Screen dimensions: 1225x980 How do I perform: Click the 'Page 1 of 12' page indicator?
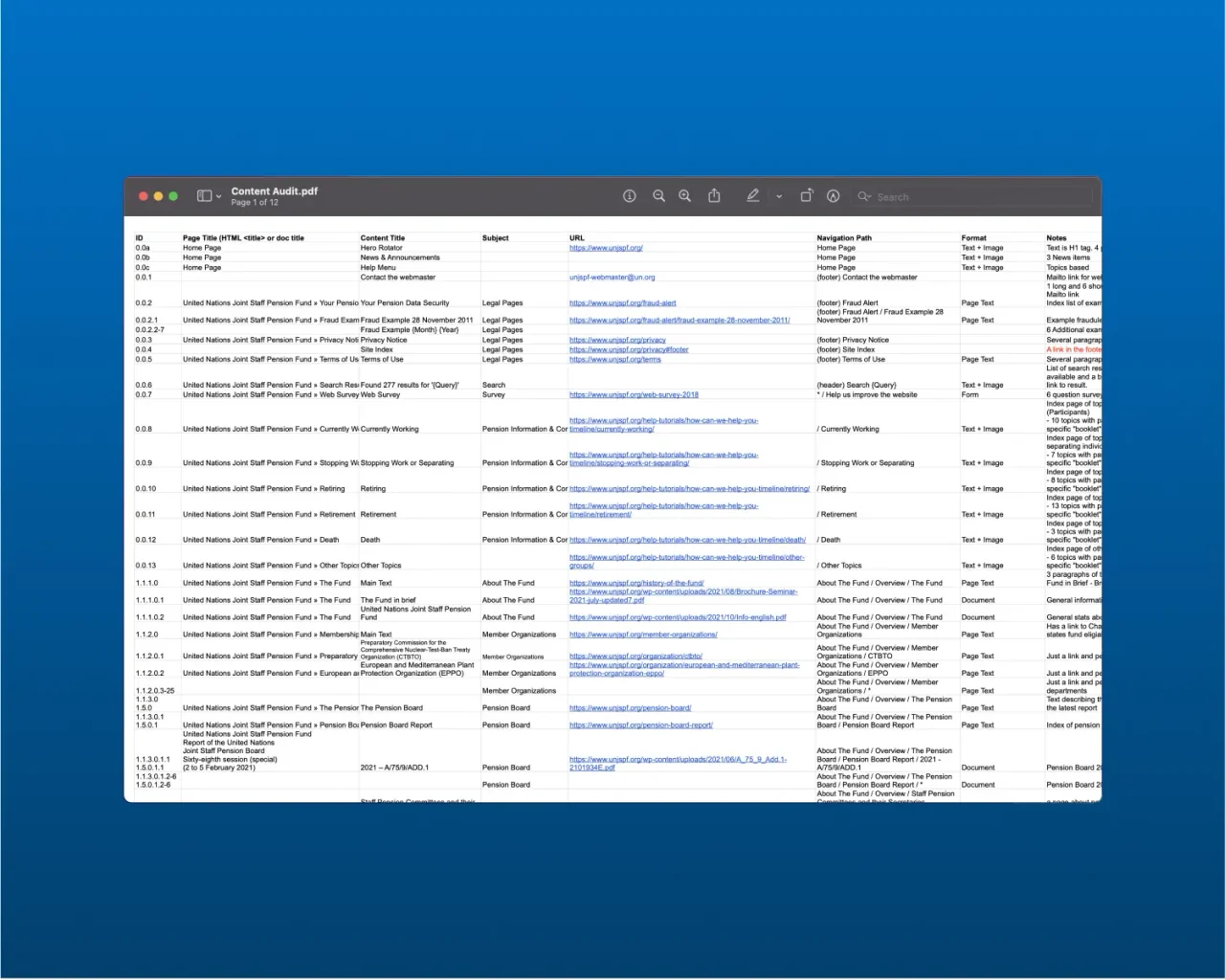click(255, 203)
